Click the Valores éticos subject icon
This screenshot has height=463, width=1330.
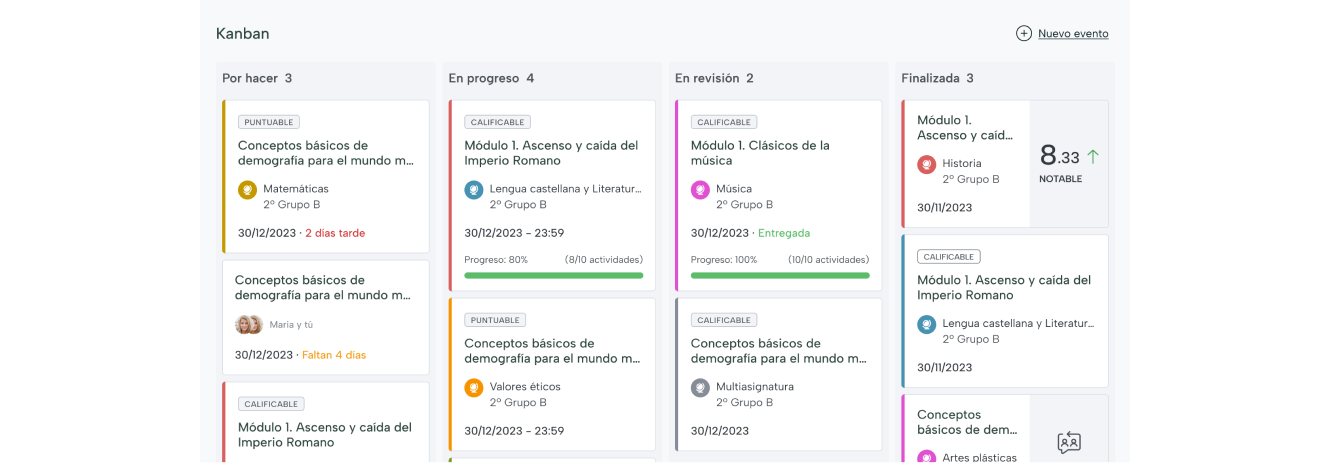[x=474, y=387]
